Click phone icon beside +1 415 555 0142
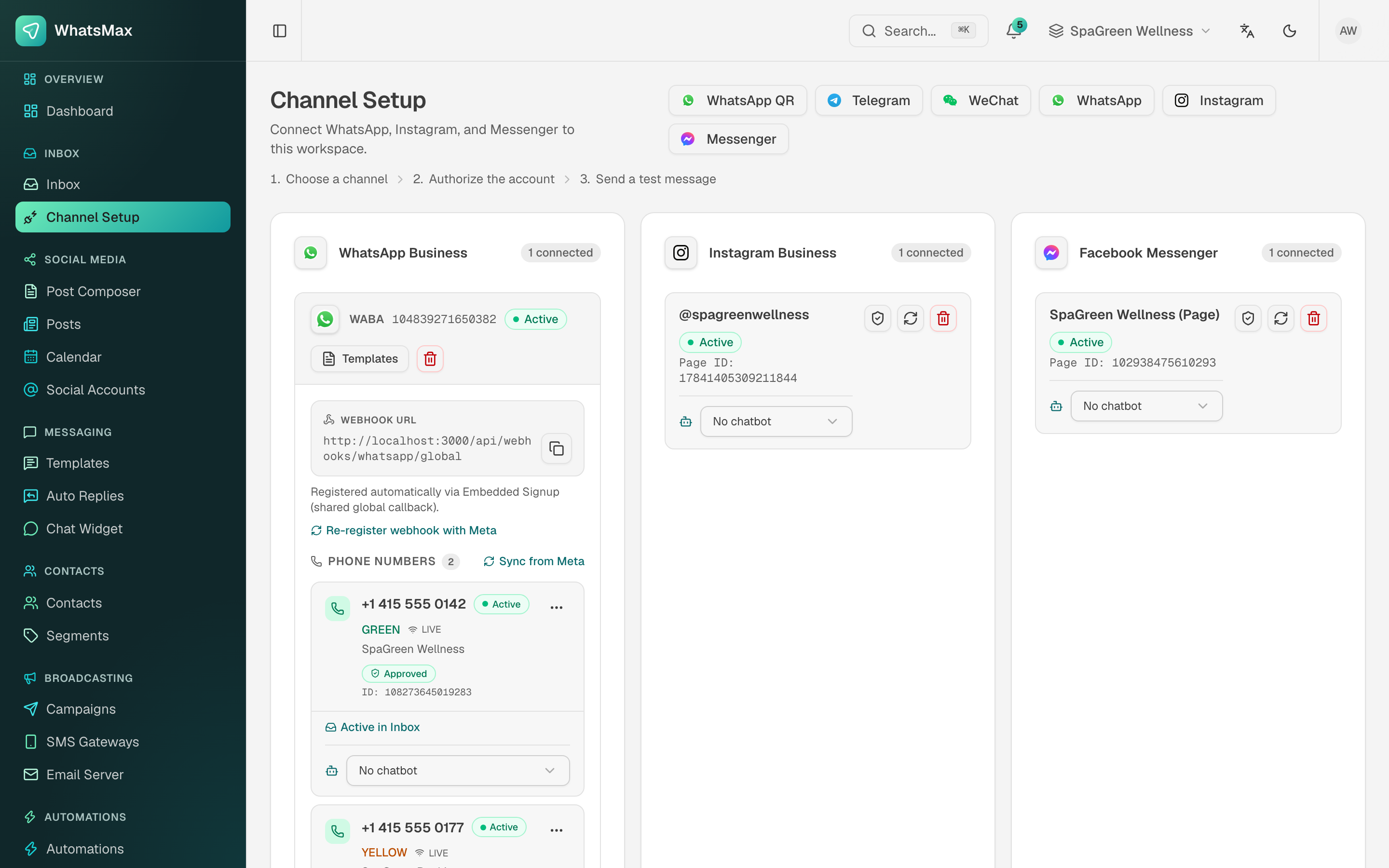 coord(338,609)
